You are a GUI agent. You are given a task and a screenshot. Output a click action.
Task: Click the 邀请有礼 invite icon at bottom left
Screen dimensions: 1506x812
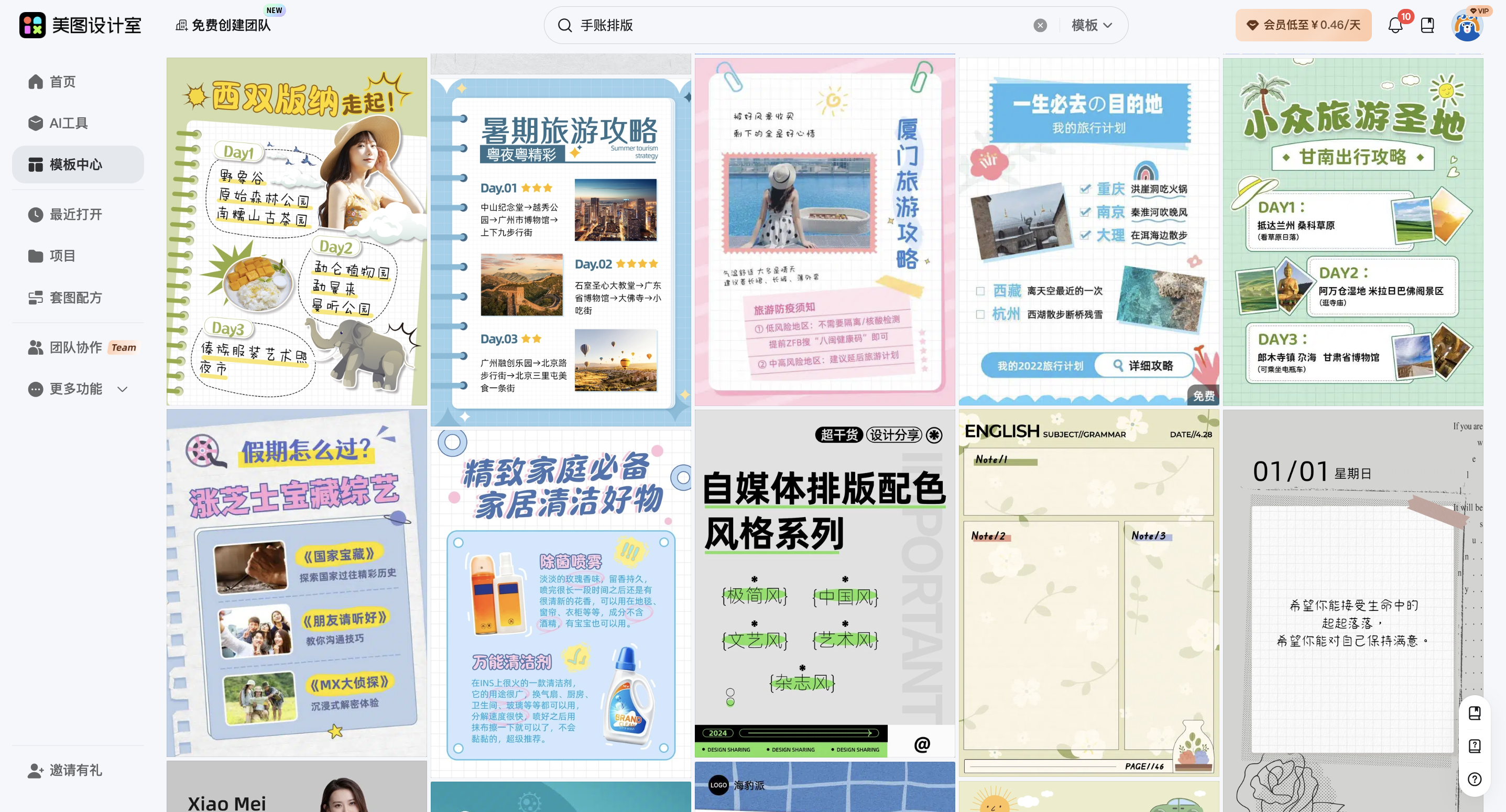[x=35, y=771]
